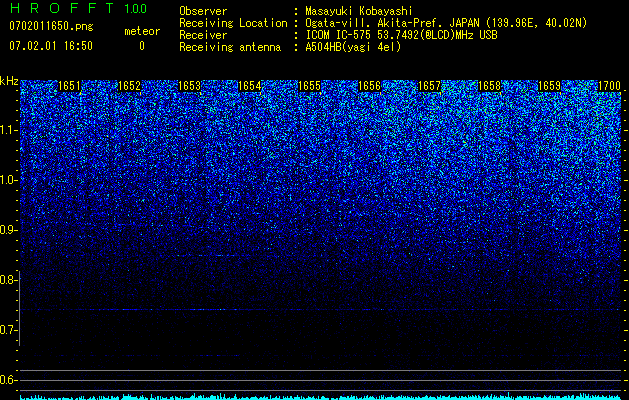629x400 pixels.
Task: Click the 0.6 kHz axis label
Action: click(9, 380)
